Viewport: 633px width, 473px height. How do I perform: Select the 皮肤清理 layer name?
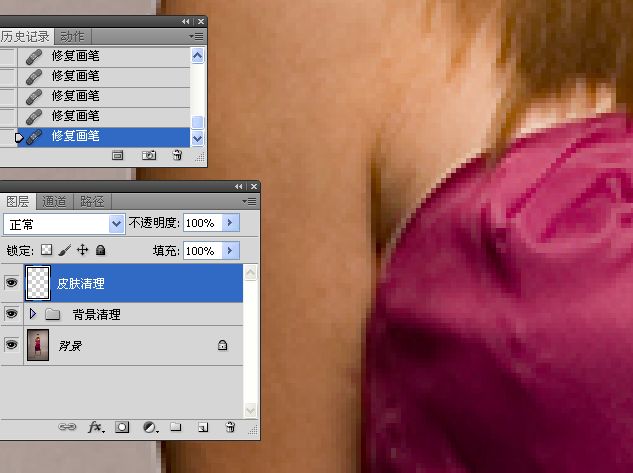[81, 283]
